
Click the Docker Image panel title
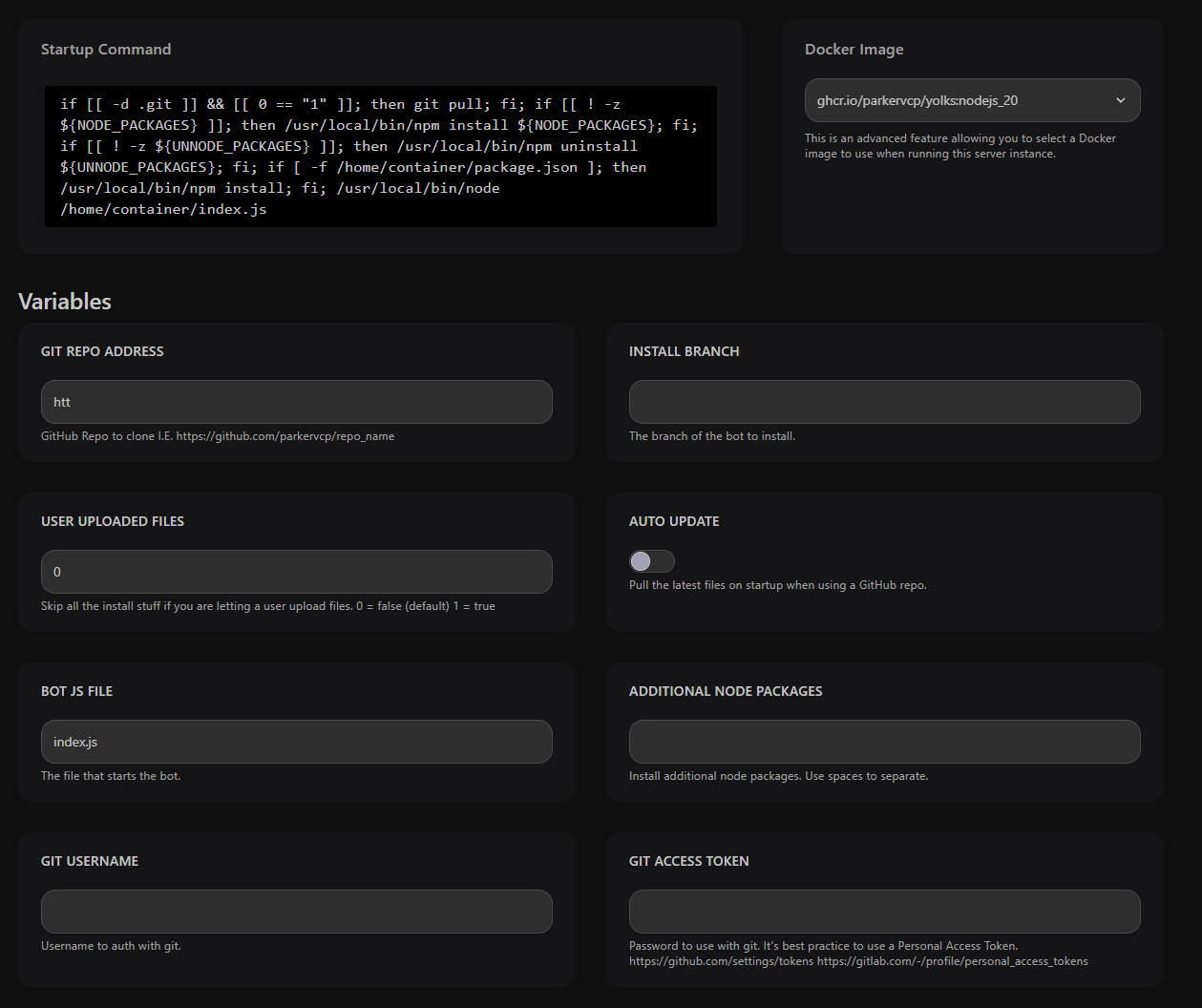tap(854, 50)
